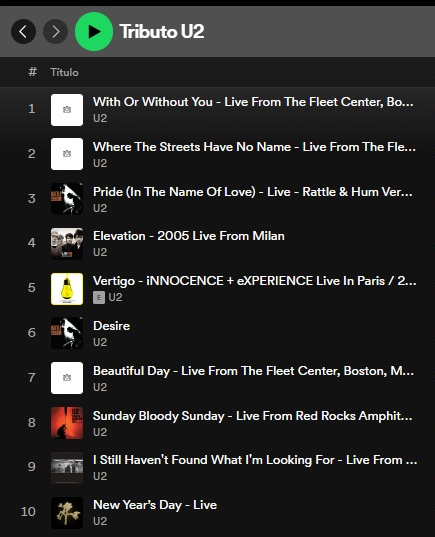Image resolution: width=435 pixels, height=537 pixels.
Task: Open U2 artist link under Desire
Action: tap(100, 342)
